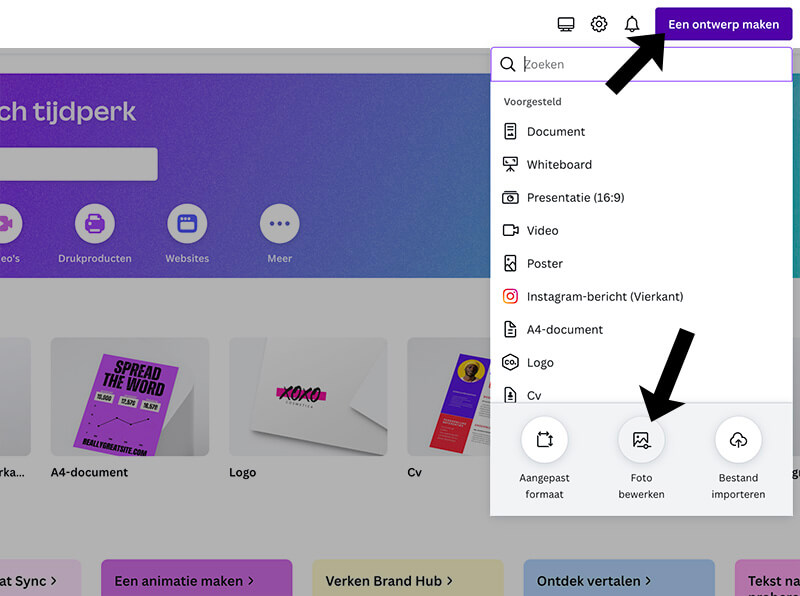Screen dimensions: 800x596
Task: Click the Whiteboard easel icon
Action: [x=510, y=164]
